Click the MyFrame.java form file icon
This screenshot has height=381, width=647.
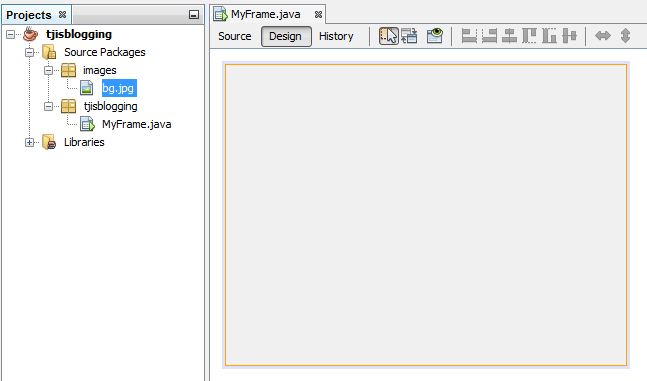click(87, 124)
